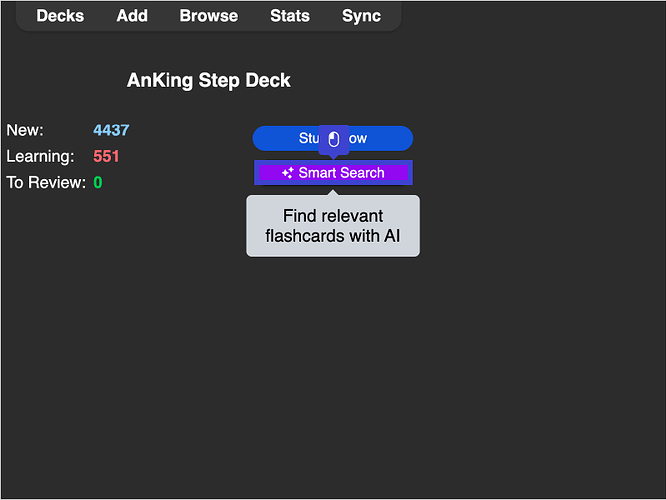Screen dimensions: 666x500
Task: Launch the purple Smart Search button
Action: (340, 173)
